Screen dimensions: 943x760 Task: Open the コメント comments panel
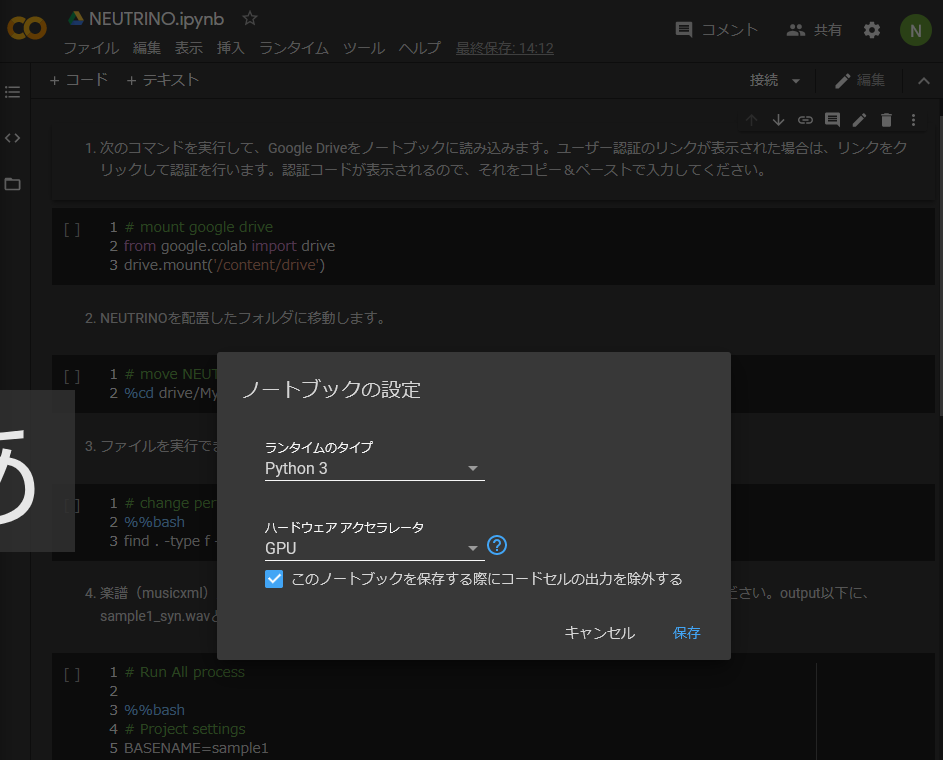click(717, 29)
